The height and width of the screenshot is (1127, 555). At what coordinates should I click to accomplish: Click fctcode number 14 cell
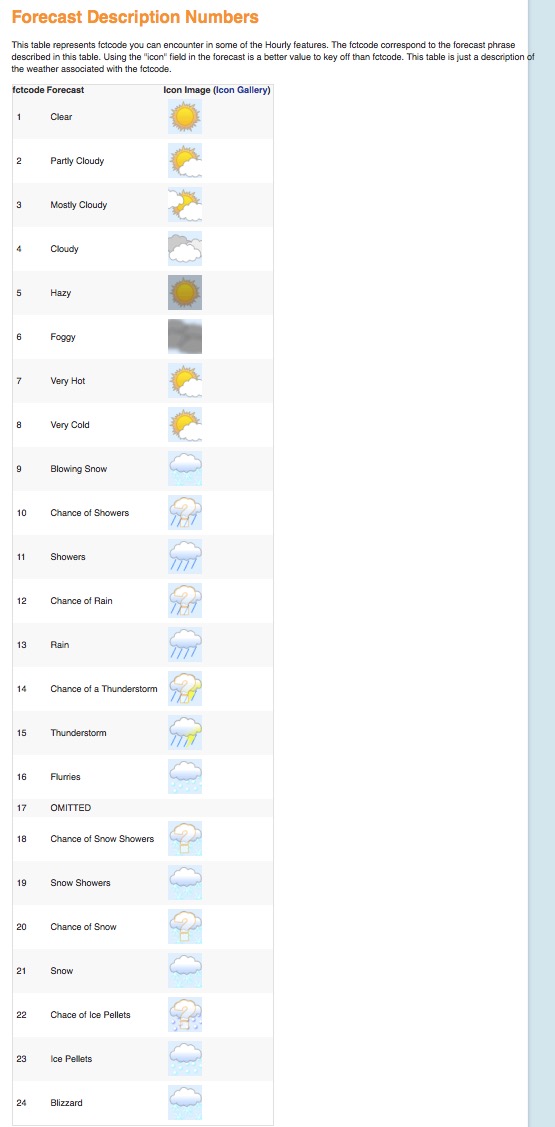[x=21, y=689]
